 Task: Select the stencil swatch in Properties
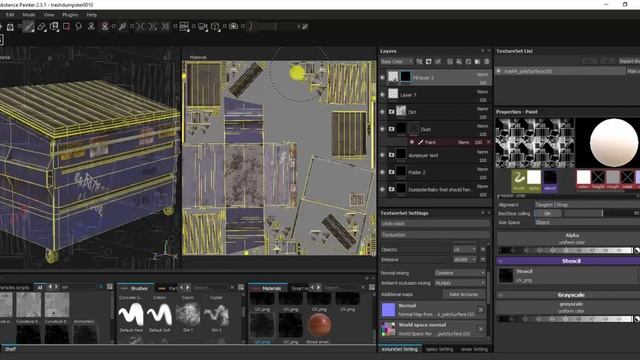point(550,180)
